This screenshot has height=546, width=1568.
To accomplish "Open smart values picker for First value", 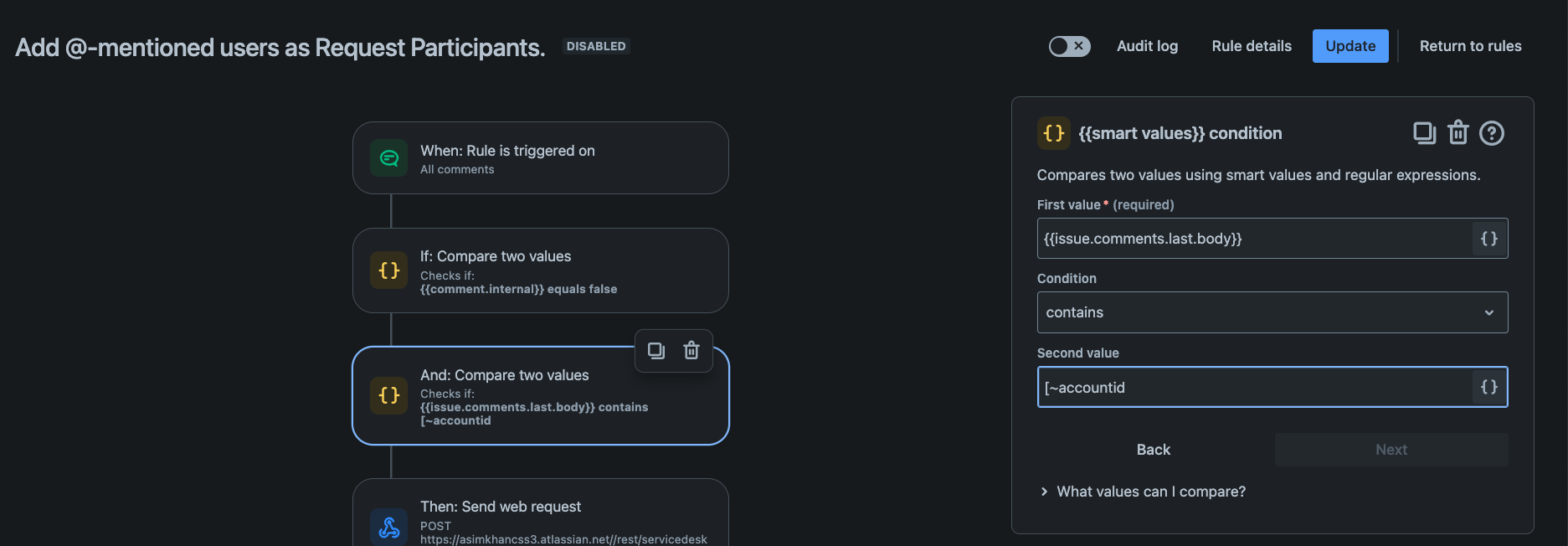I will tap(1489, 239).
